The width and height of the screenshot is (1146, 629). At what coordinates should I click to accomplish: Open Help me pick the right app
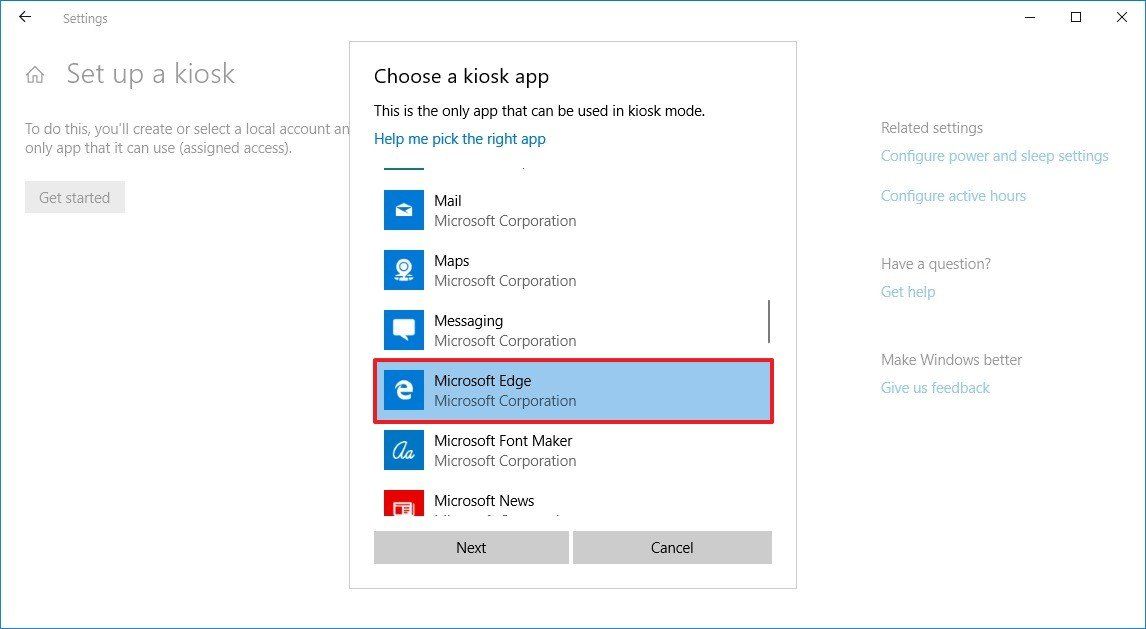tap(459, 138)
